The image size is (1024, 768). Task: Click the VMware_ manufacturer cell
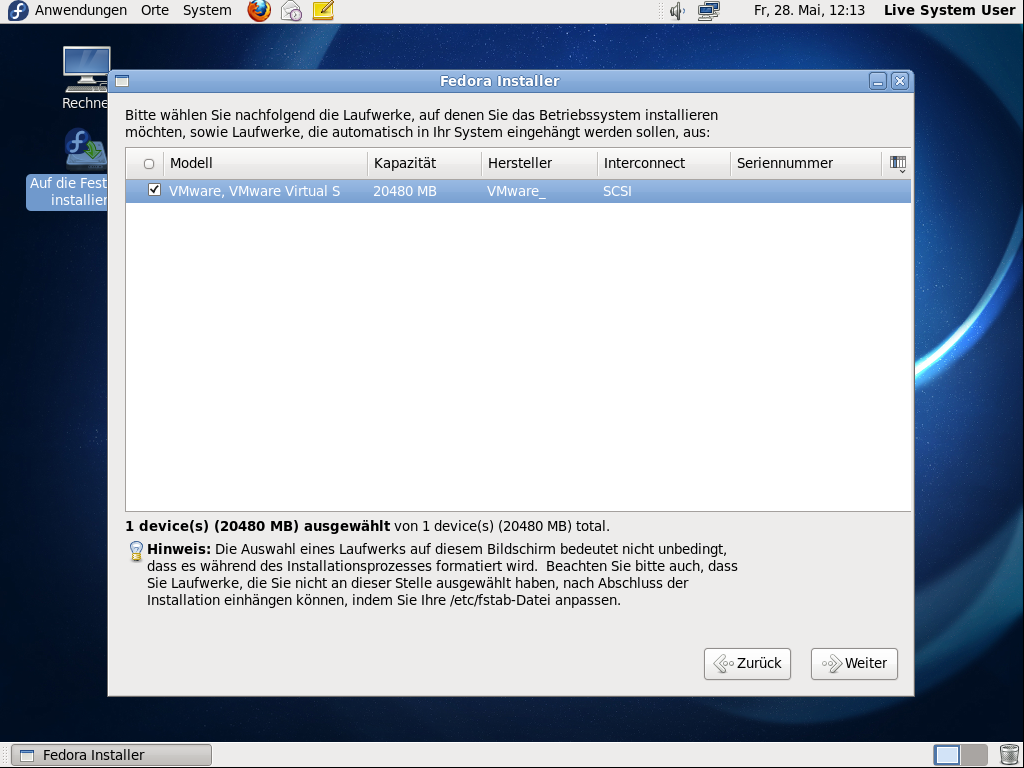(x=516, y=191)
